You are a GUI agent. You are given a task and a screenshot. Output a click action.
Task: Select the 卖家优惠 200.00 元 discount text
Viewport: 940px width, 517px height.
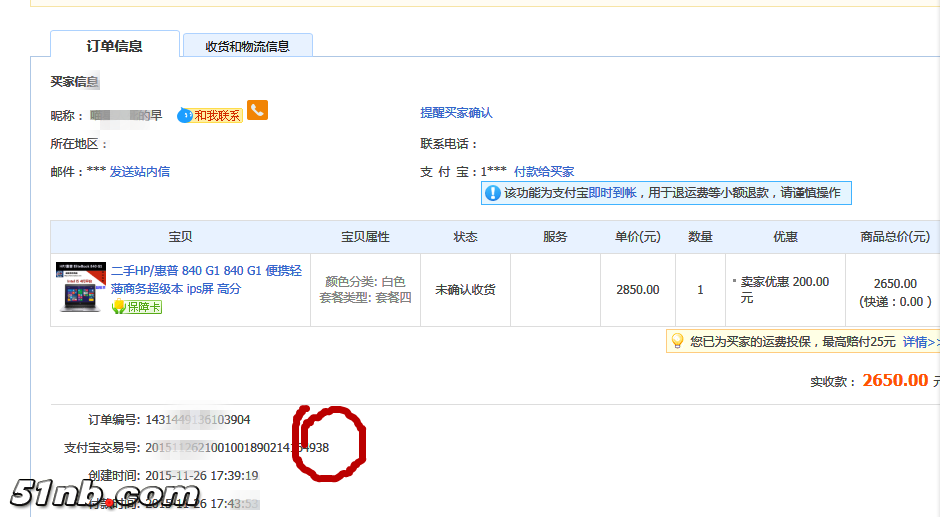click(785, 290)
